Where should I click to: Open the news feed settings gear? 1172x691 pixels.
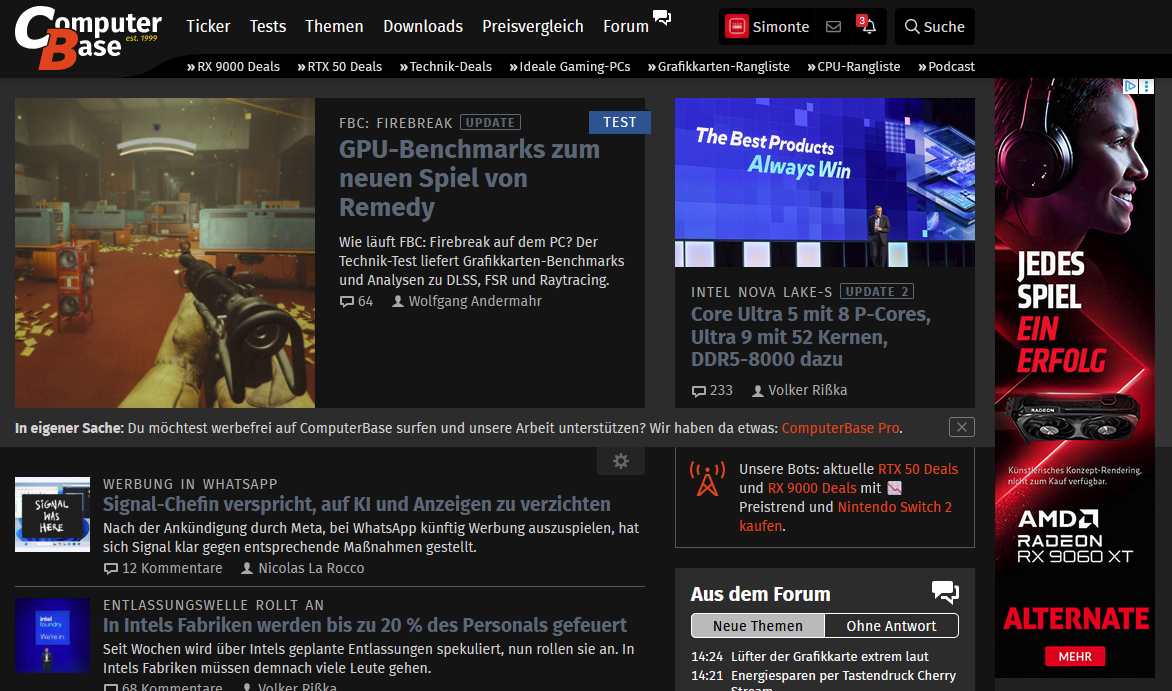pos(620,461)
